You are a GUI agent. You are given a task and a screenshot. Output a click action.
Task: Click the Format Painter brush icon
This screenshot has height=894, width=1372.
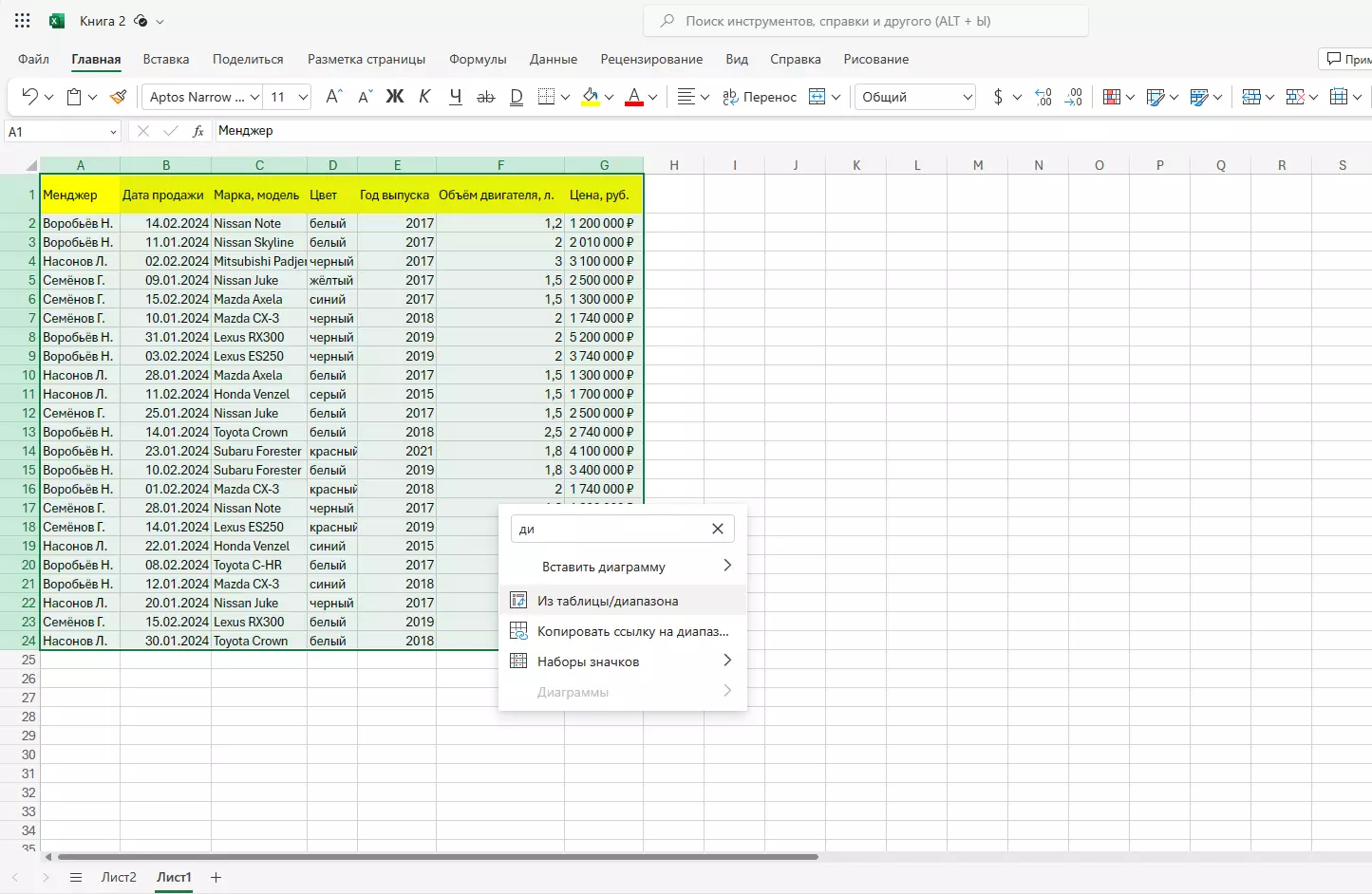click(118, 97)
